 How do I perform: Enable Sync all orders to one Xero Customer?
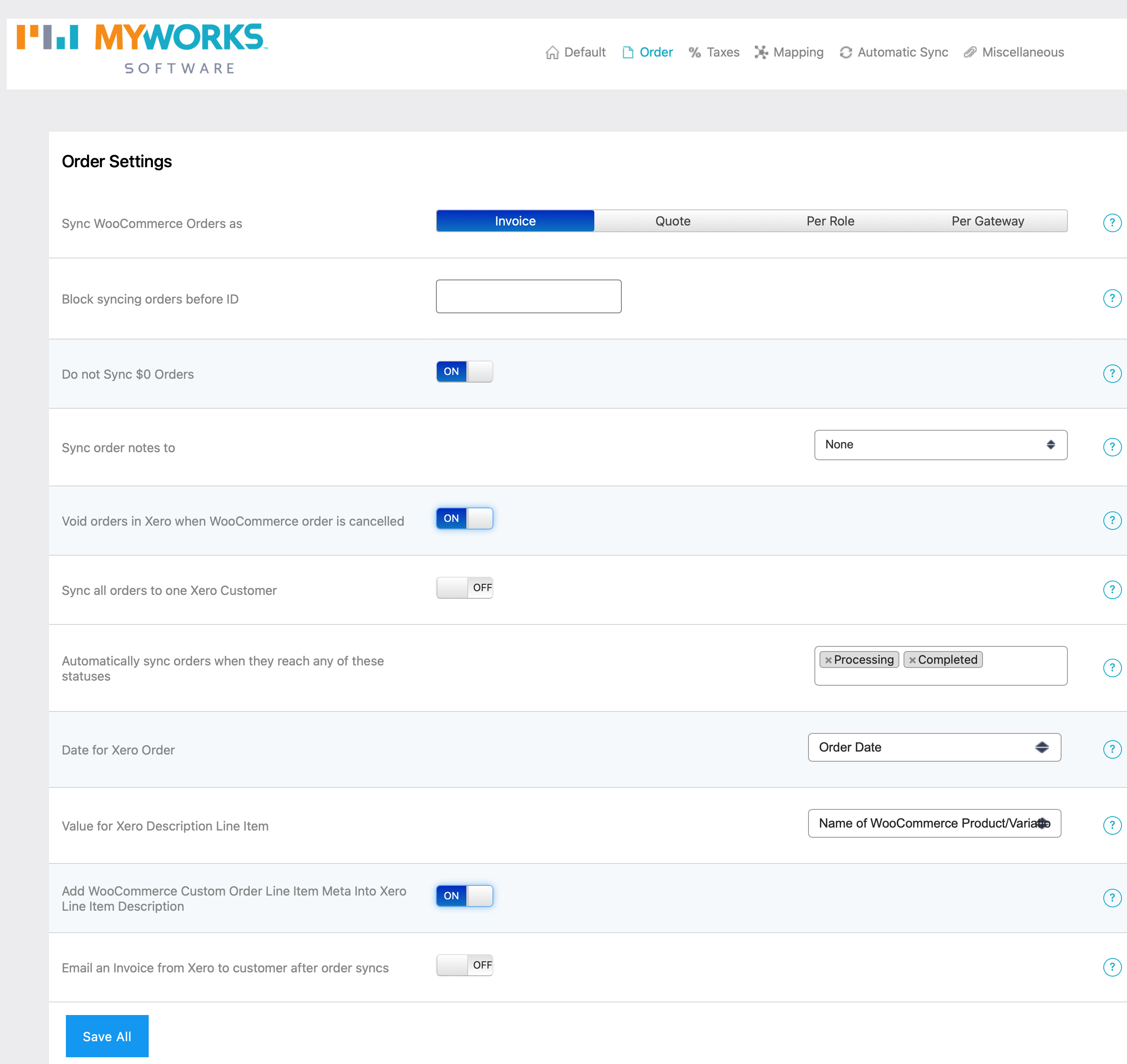pyautogui.click(x=464, y=588)
